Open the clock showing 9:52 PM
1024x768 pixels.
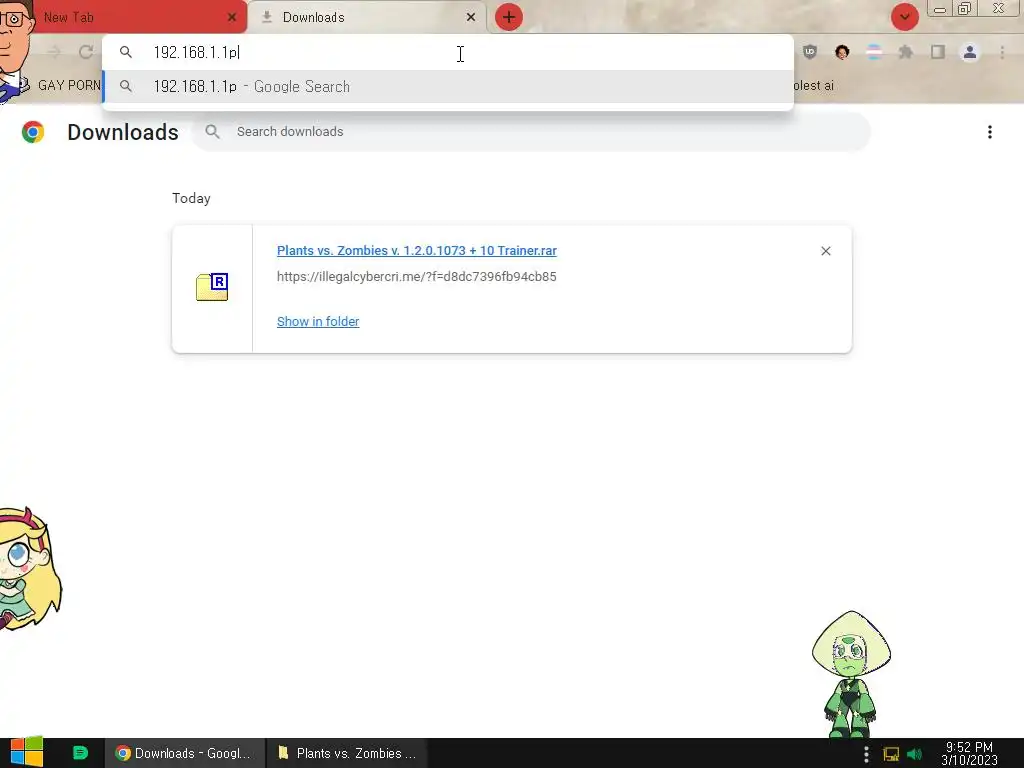click(969, 754)
